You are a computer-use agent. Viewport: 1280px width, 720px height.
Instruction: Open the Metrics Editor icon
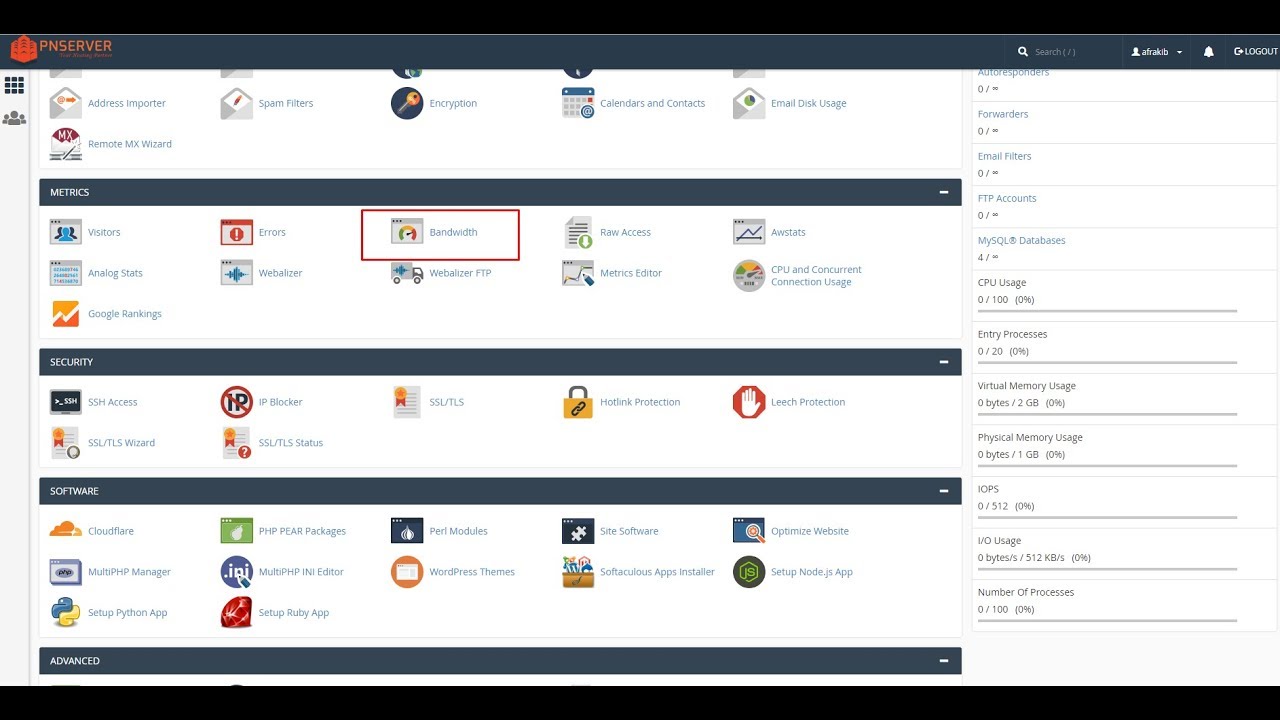point(578,273)
